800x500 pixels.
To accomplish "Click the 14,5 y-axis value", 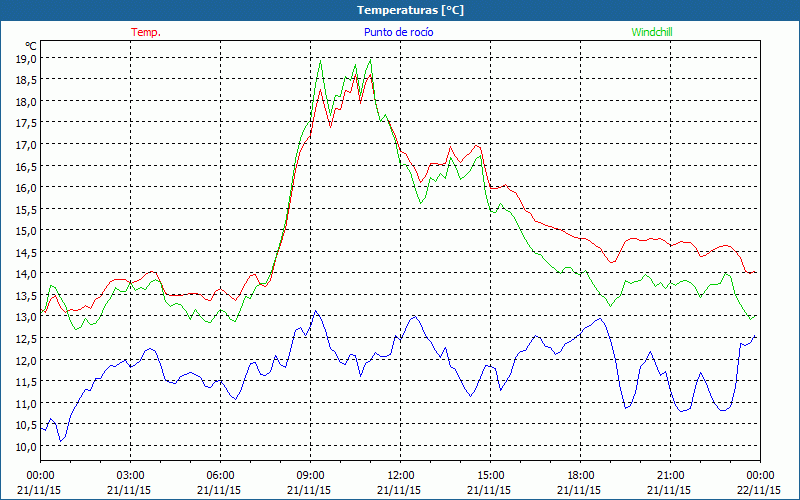I will 28,252.
